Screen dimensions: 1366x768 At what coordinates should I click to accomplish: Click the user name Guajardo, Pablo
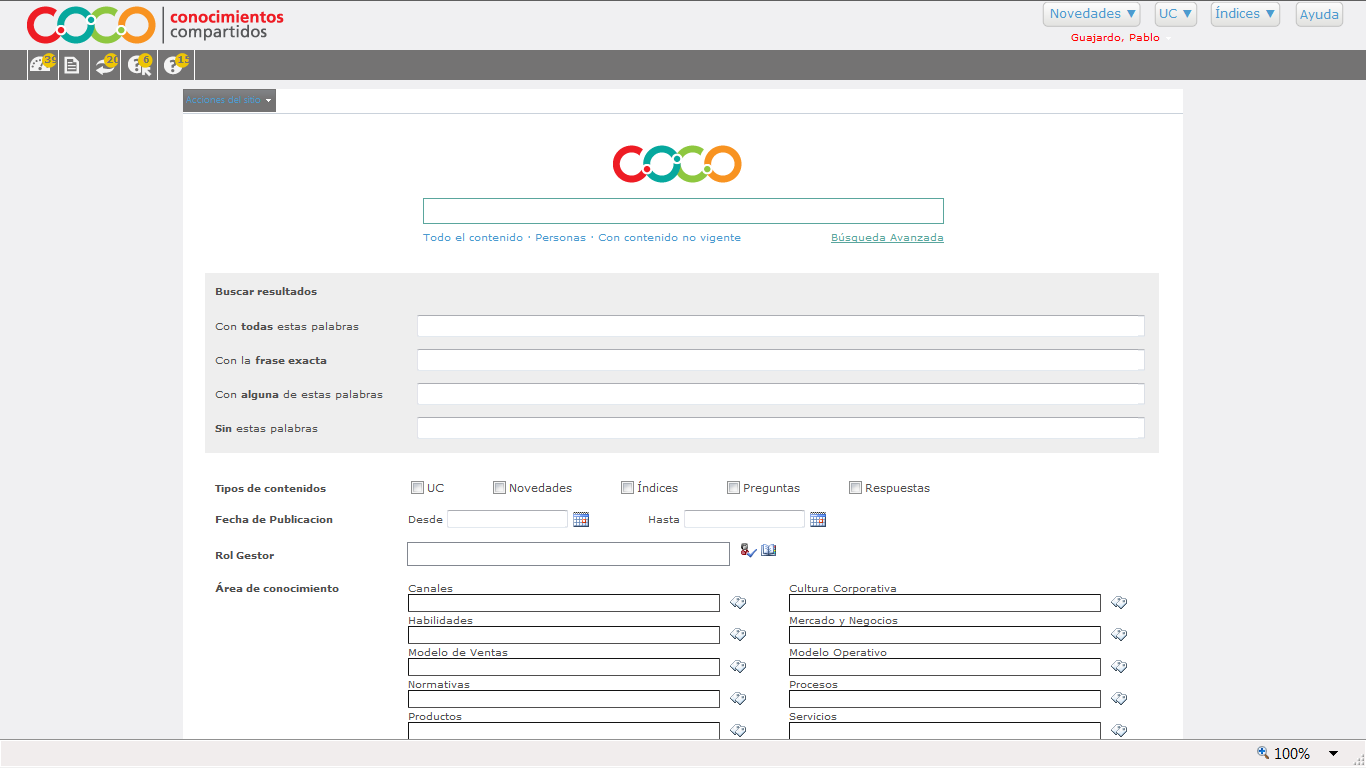(x=1115, y=38)
